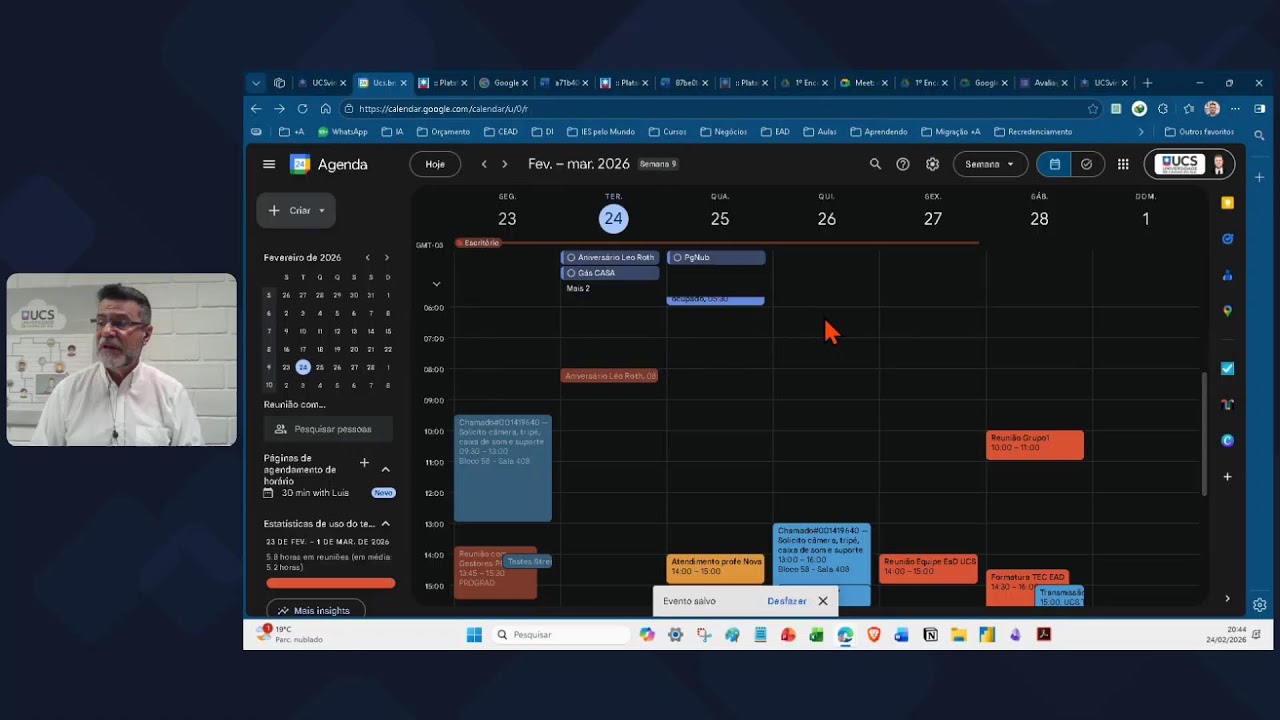
Task: Open the 'Criar' create dropdown
Action: (x=296, y=210)
